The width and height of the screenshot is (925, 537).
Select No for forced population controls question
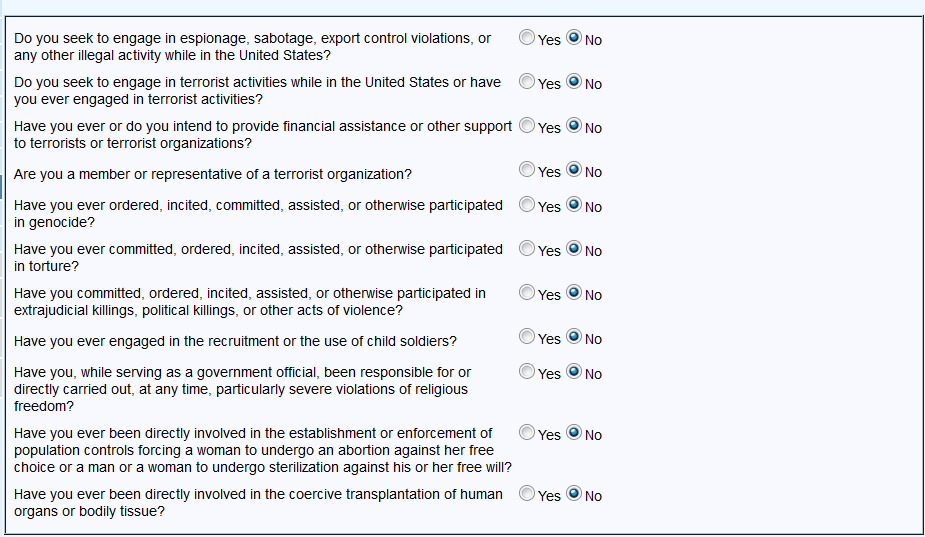[x=574, y=433]
